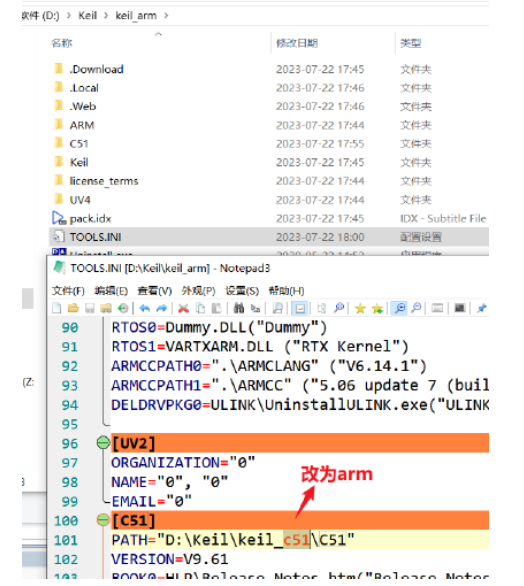Collapse the [UV2] section fold marker
Screen dimensions: 524x586
click(x=103, y=443)
